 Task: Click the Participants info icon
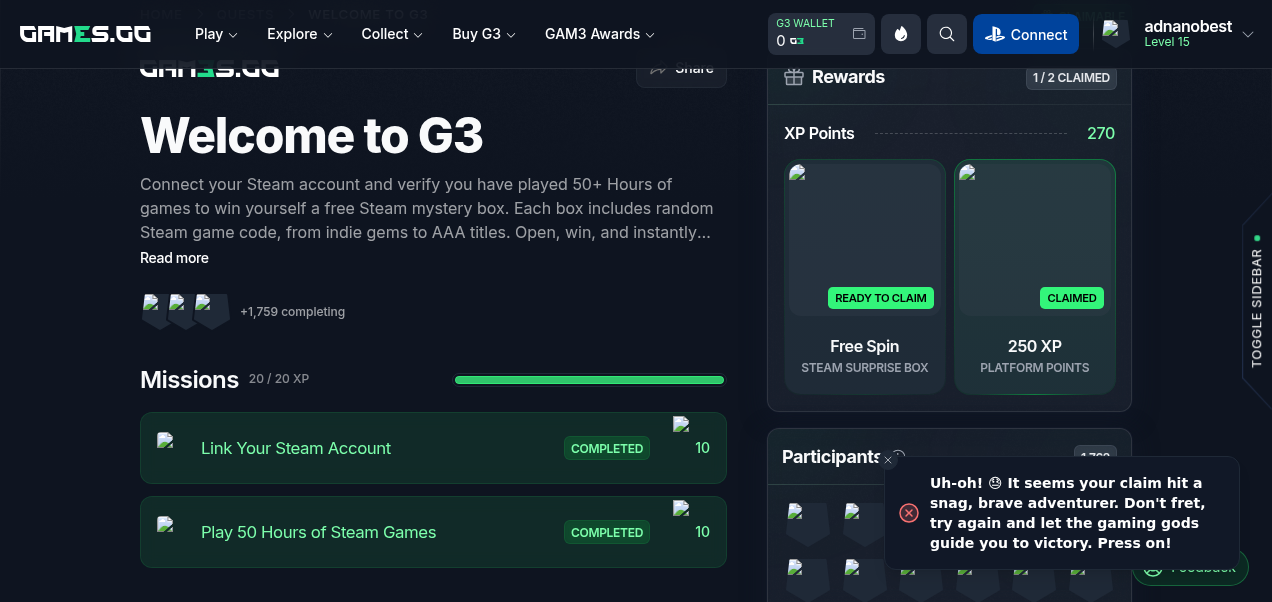(x=899, y=456)
